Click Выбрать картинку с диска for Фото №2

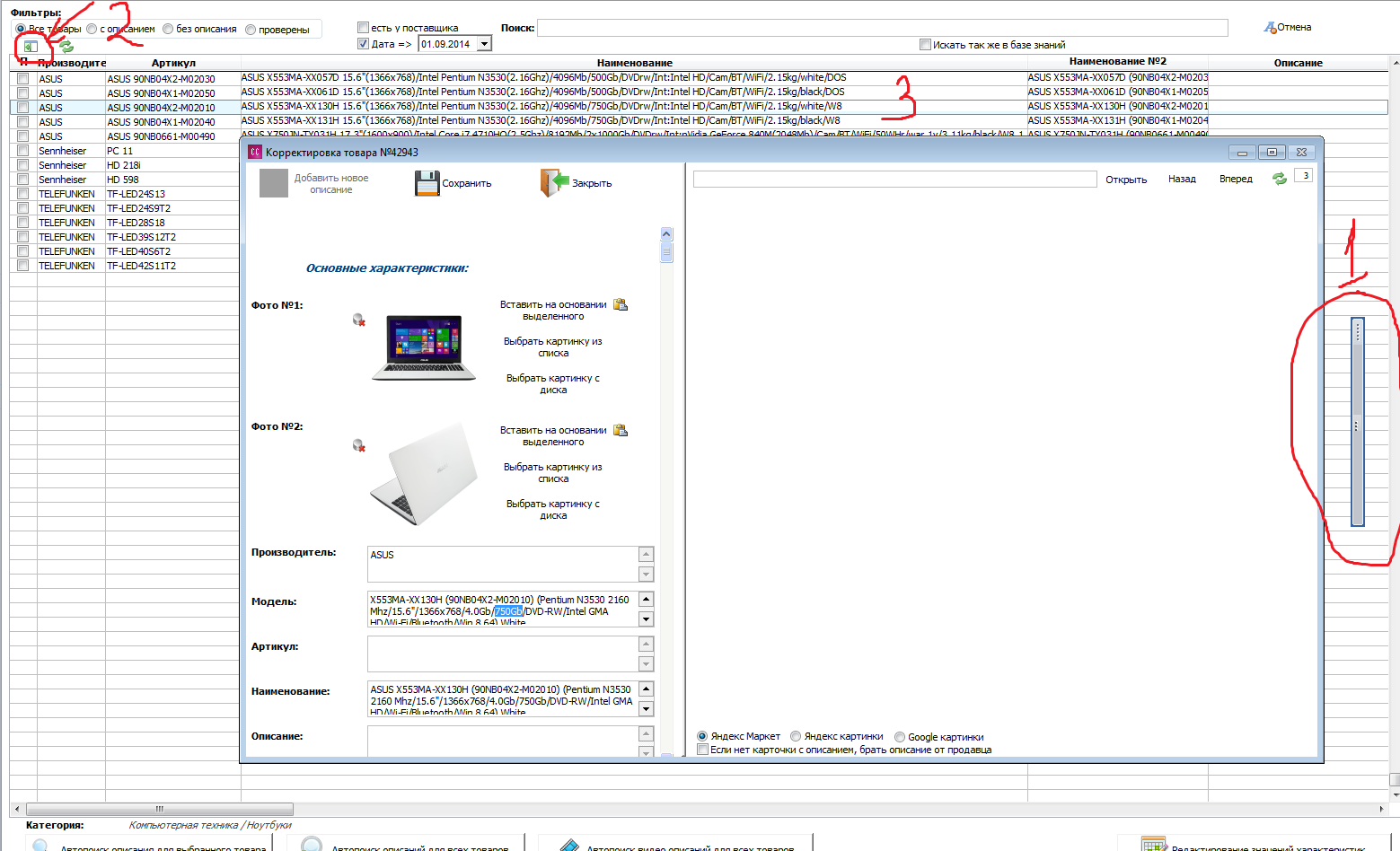point(553,510)
